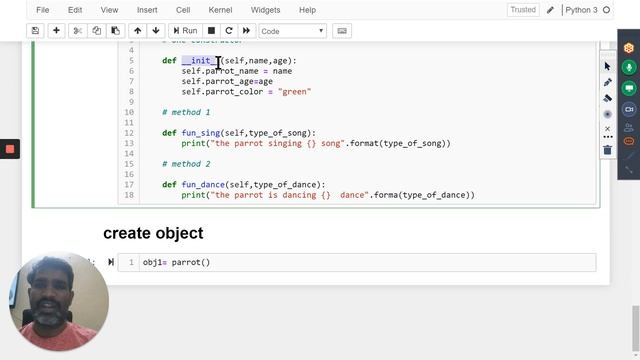This screenshot has width=640, height=360.
Task: Click the # method 1 comment
Action: click(x=186, y=112)
